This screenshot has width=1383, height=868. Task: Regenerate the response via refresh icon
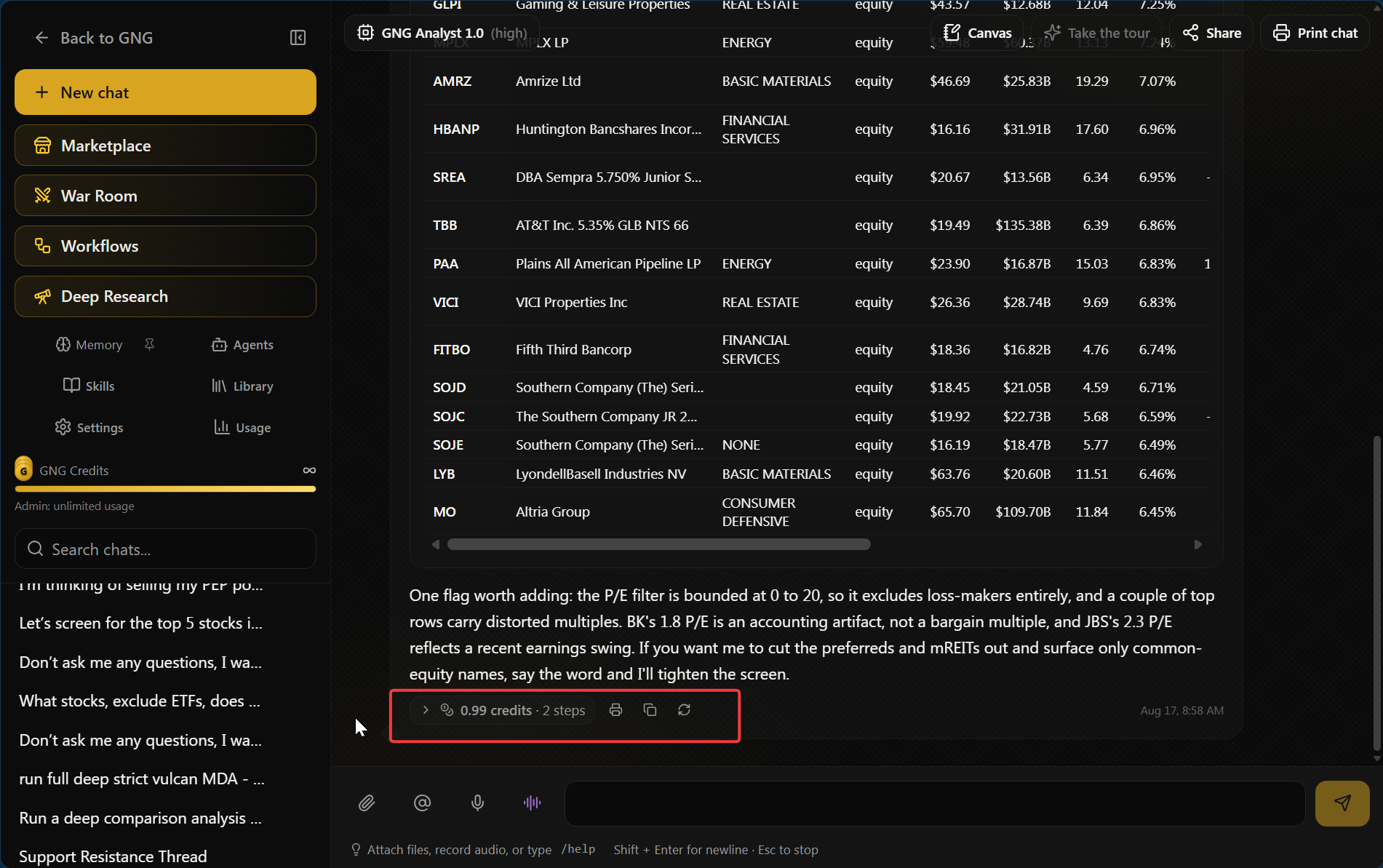pos(685,710)
